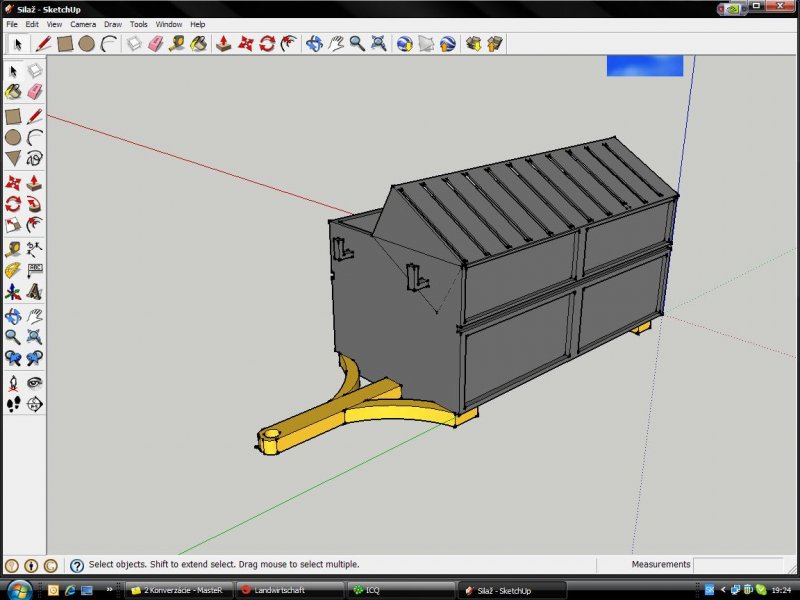Click the Measurements input box
This screenshot has height=600, width=800.
(x=737, y=565)
